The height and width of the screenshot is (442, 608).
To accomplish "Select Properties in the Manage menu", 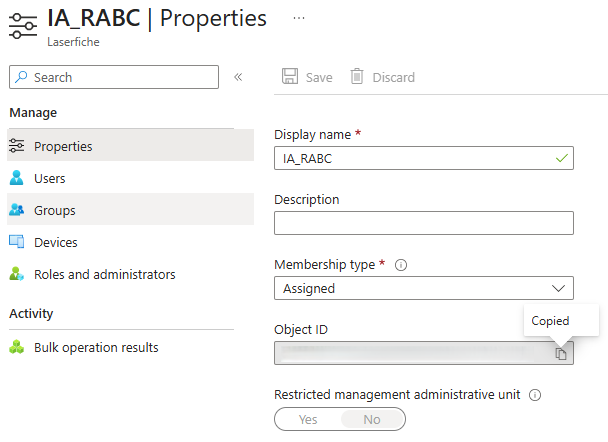I will 63,146.
